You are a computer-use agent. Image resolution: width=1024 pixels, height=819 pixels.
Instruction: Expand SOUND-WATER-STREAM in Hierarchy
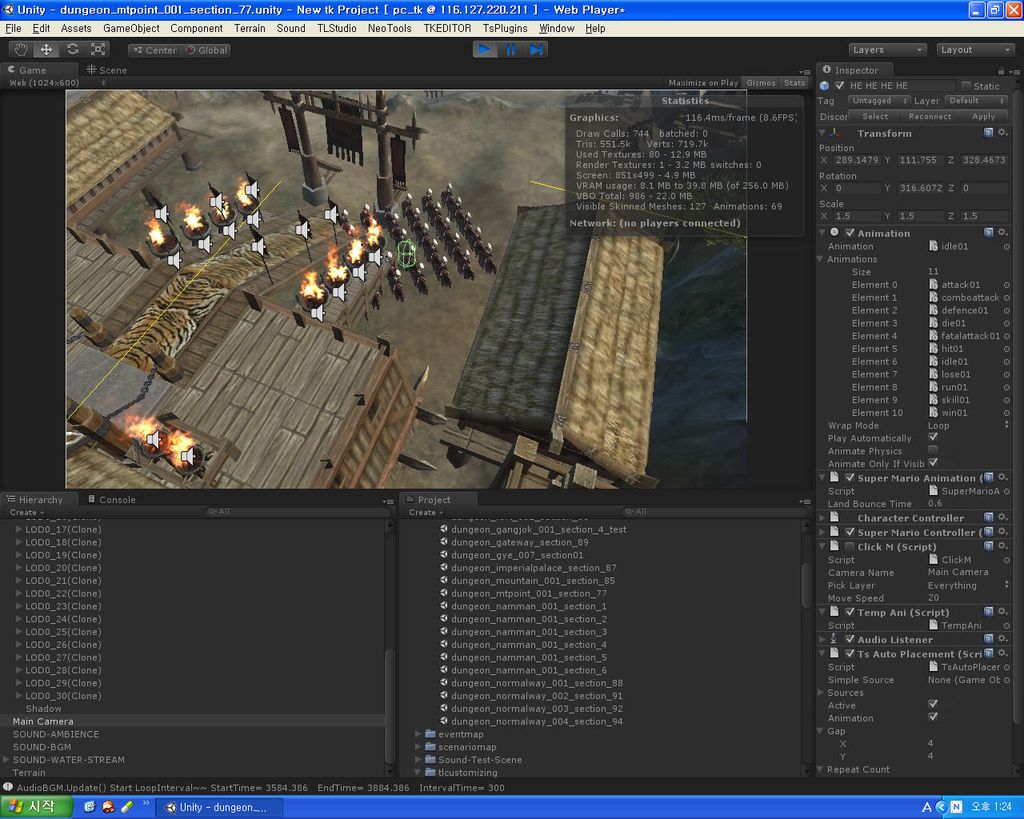(7, 760)
